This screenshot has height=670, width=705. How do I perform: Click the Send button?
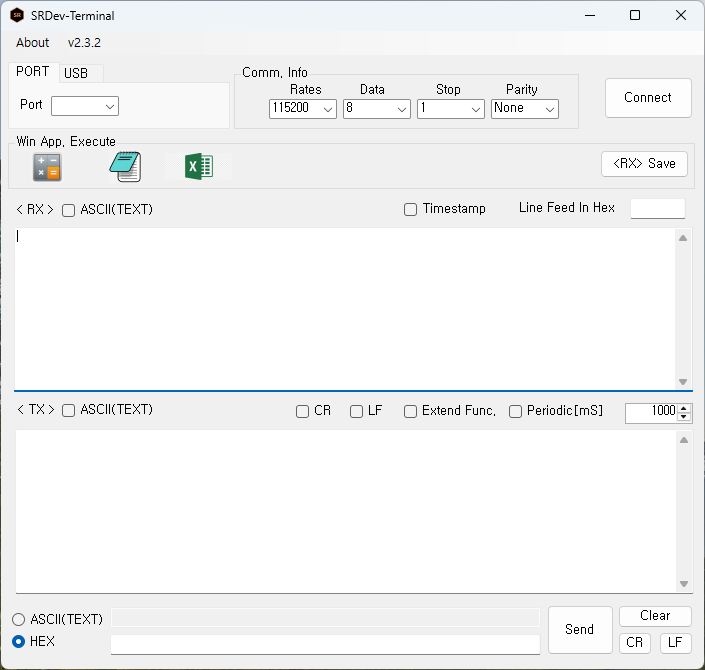pos(580,630)
